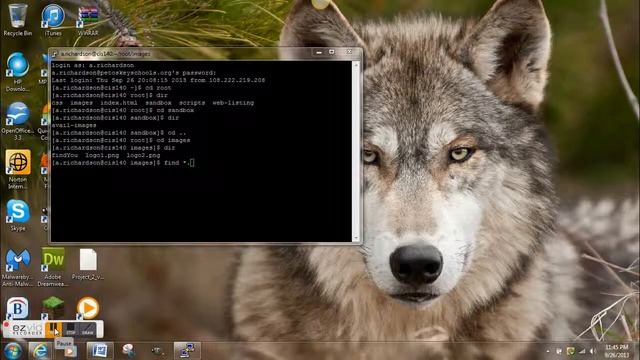Click the 'cd images' command line

tap(121, 140)
